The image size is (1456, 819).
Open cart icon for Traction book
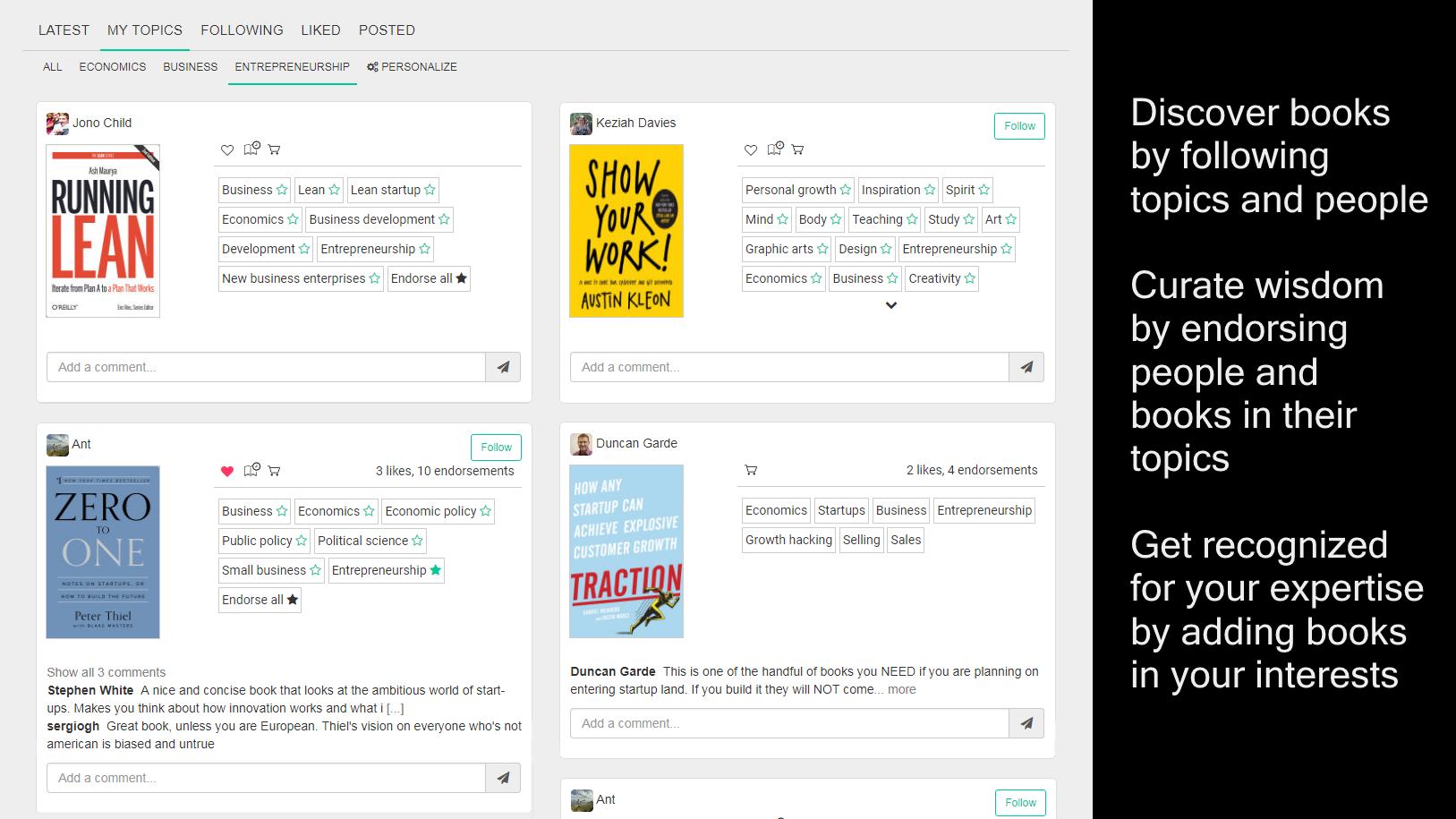tap(751, 470)
